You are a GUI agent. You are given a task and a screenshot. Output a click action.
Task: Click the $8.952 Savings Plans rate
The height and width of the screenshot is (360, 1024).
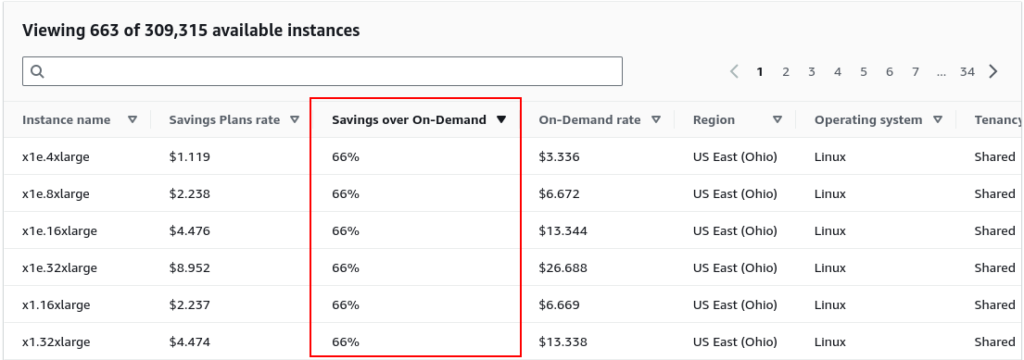click(189, 268)
